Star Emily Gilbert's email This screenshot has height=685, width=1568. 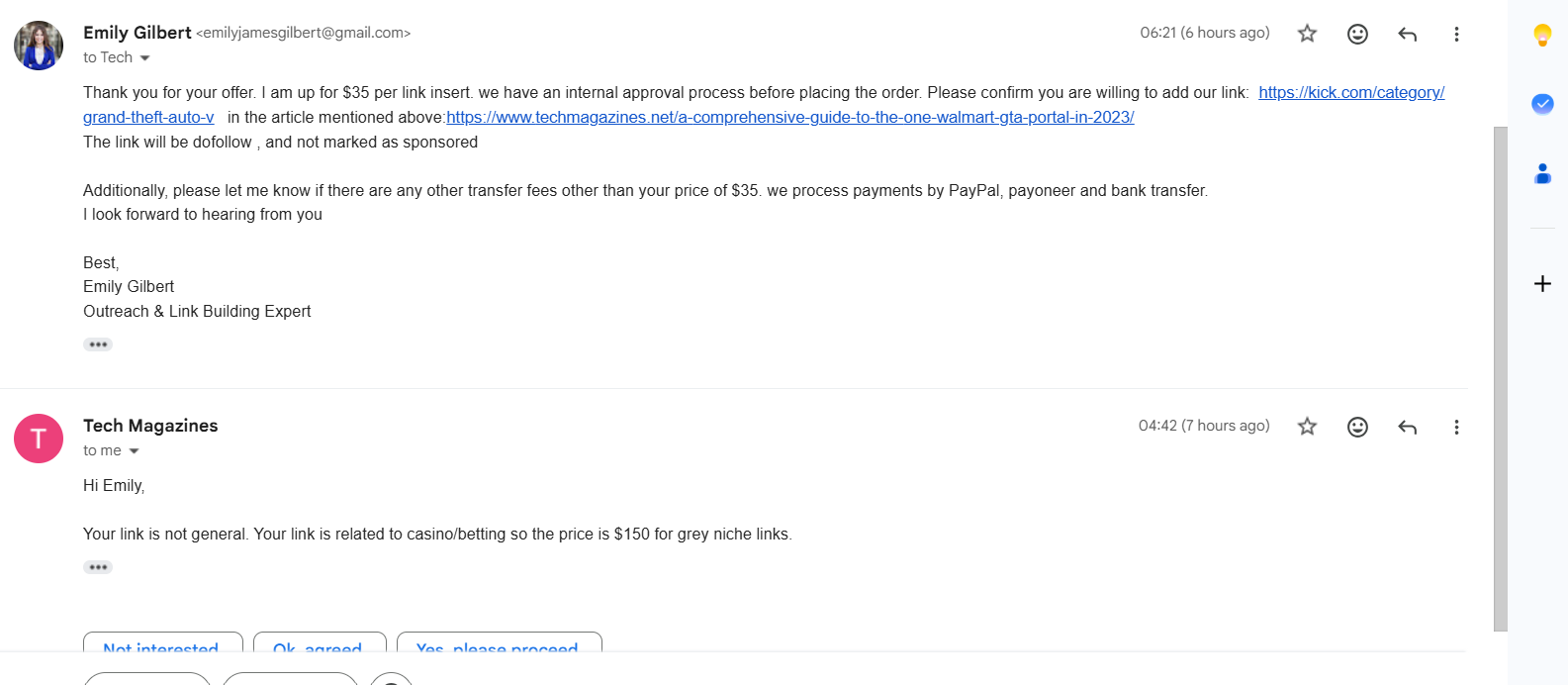click(x=1307, y=34)
